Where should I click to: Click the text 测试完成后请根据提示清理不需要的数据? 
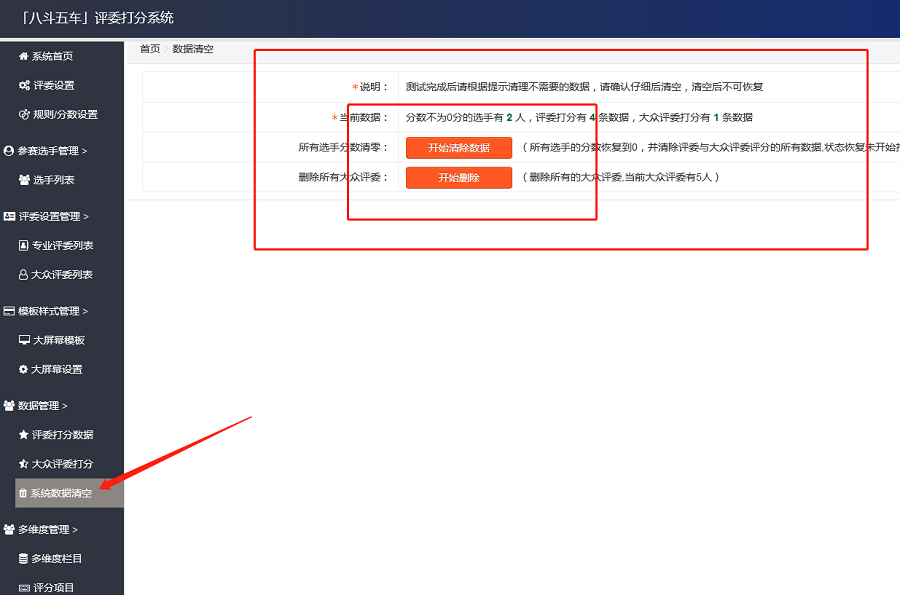498,87
